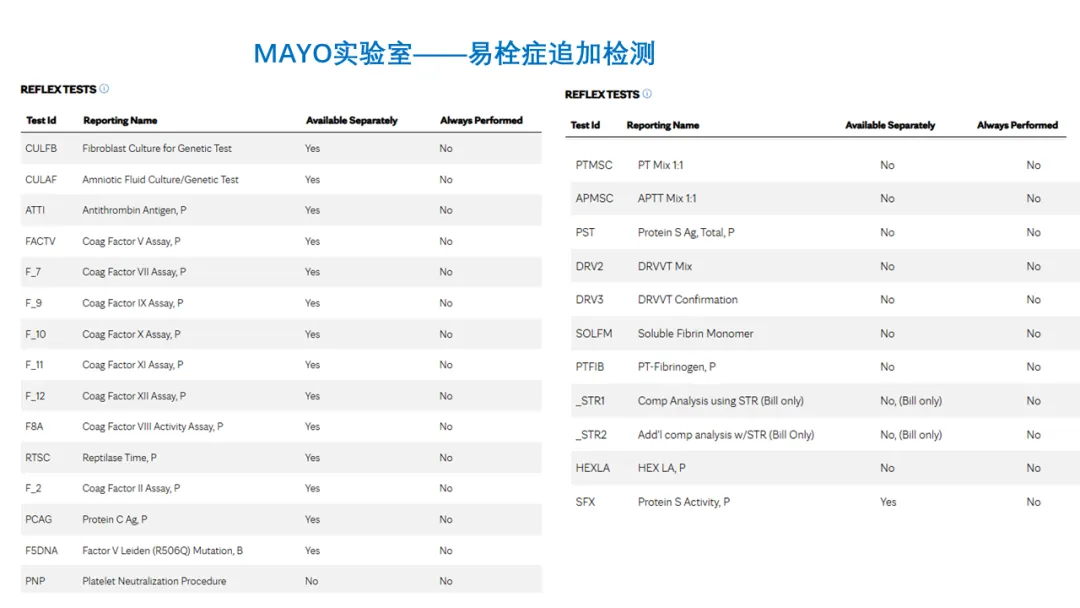Click test ID ATTI
This screenshot has height=608, width=1080.
click(35, 210)
